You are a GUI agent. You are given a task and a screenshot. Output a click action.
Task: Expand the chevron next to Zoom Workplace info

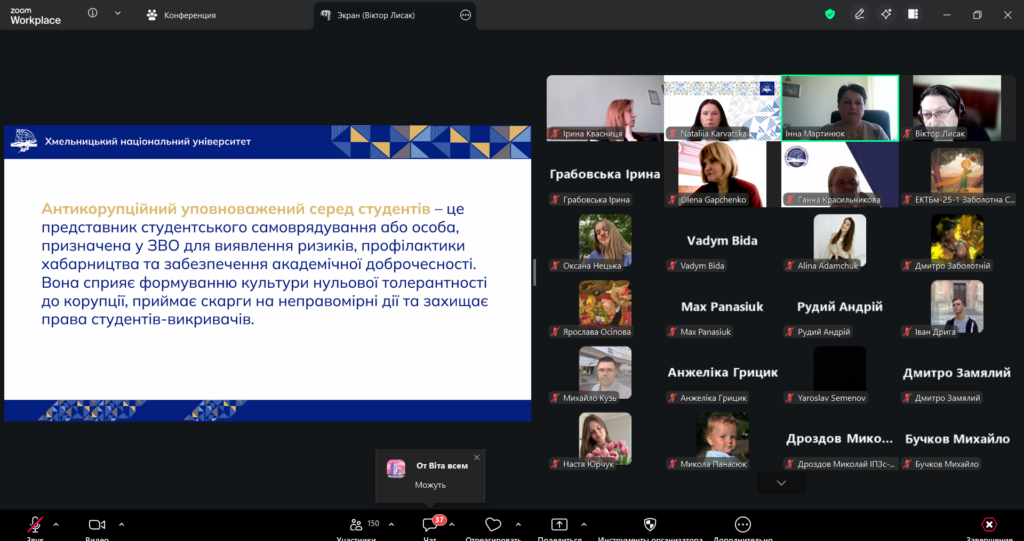coord(117,14)
